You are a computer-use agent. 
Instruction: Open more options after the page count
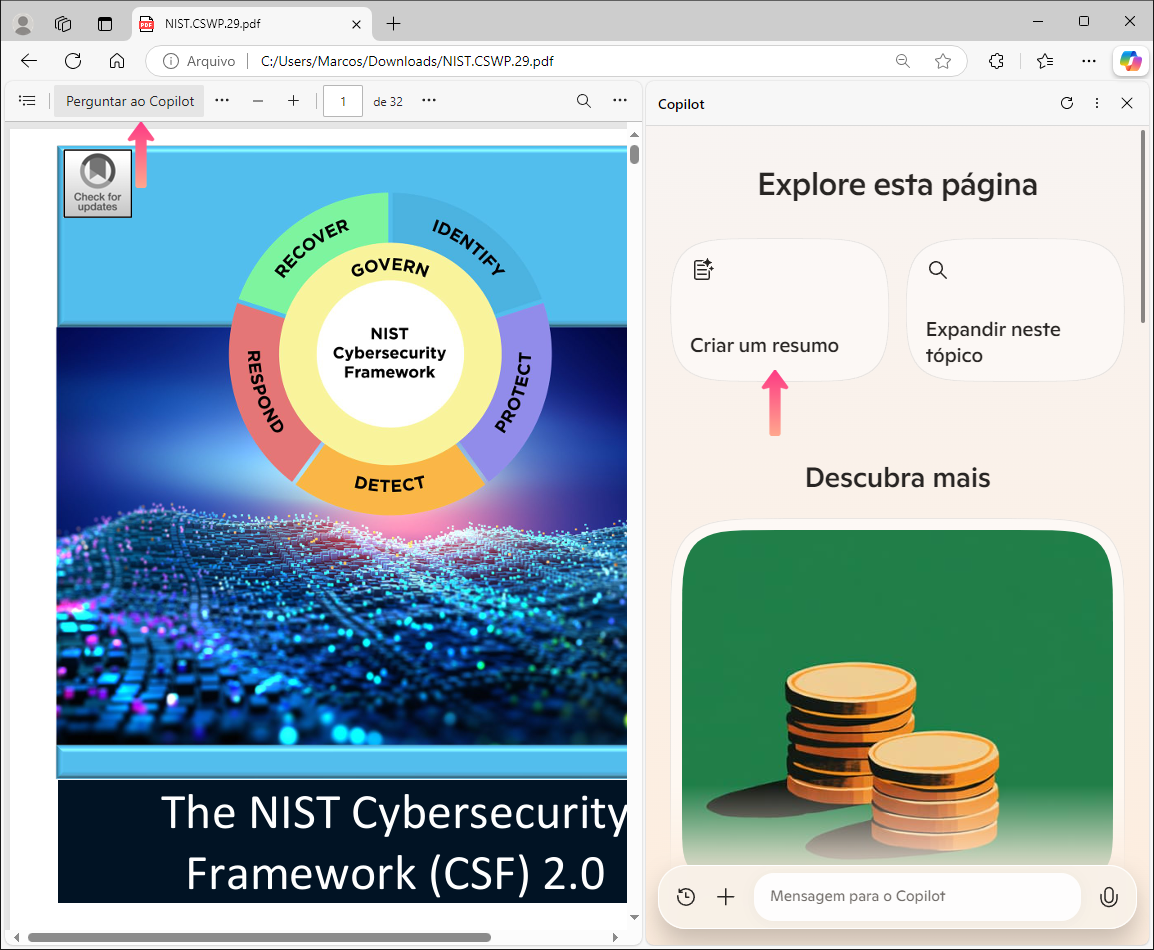coord(429,101)
